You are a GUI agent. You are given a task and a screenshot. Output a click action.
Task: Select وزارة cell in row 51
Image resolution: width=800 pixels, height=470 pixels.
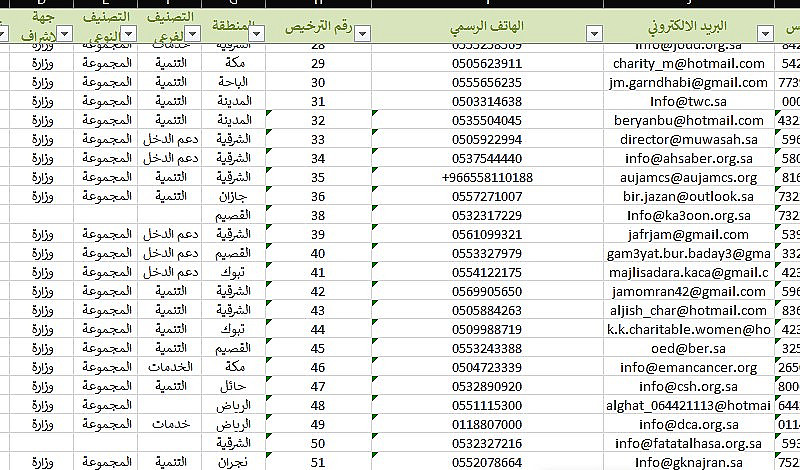point(42,462)
